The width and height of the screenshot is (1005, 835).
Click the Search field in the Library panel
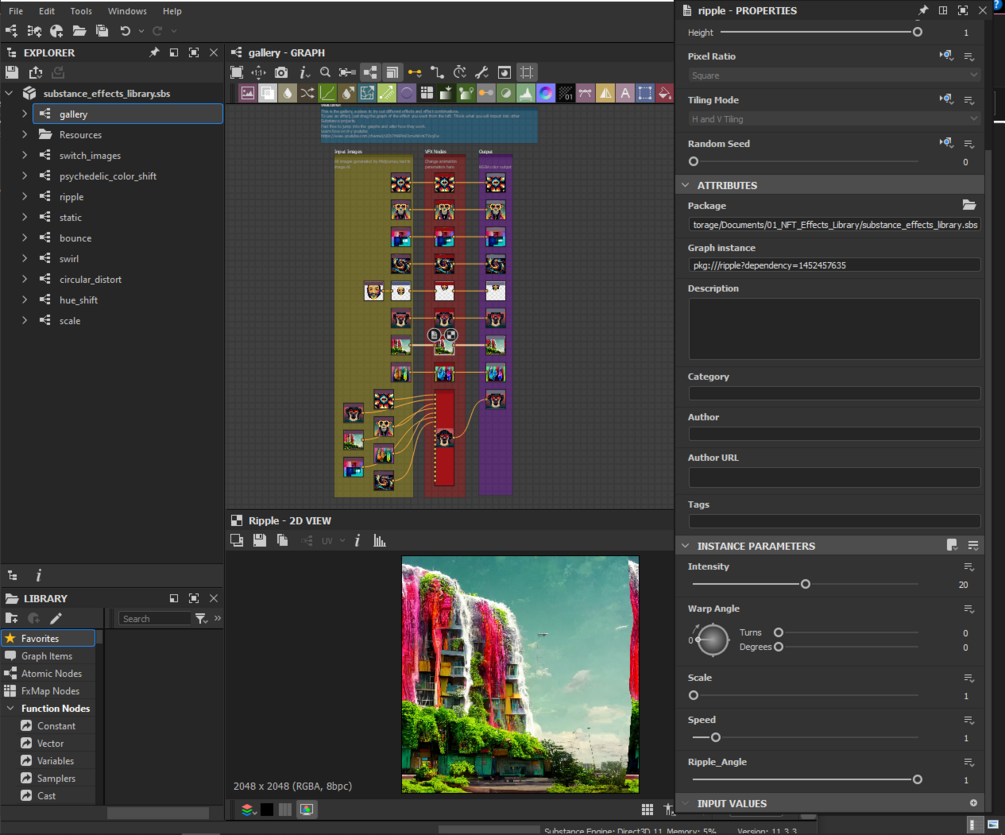click(x=155, y=618)
